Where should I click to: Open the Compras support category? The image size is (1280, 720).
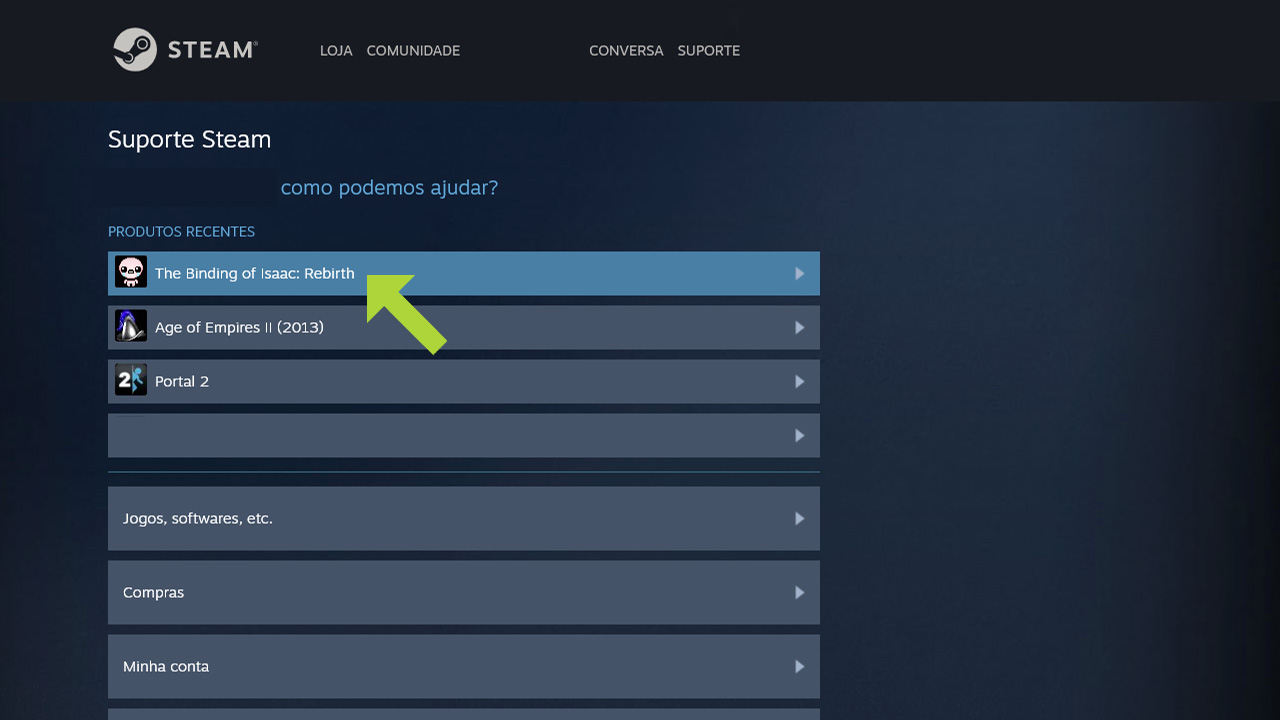[x=464, y=592]
